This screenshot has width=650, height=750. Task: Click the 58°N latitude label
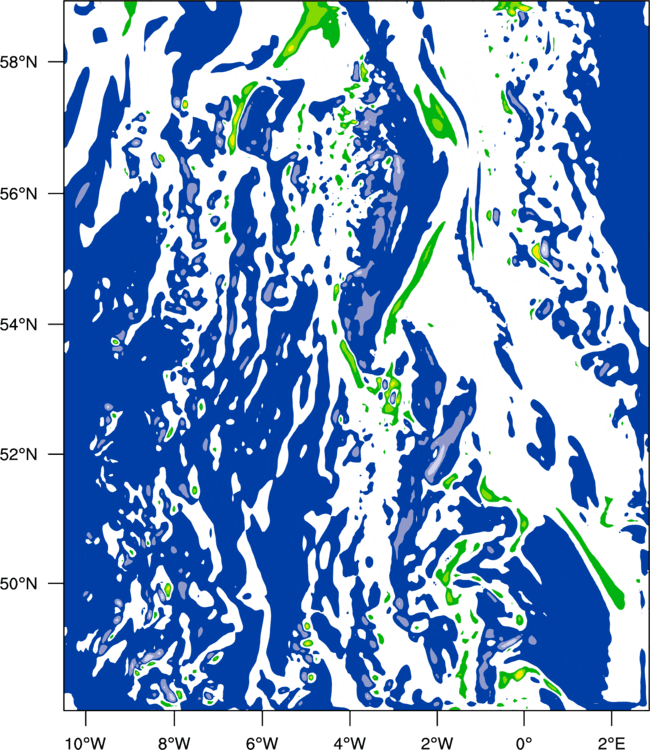click(x=19, y=62)
